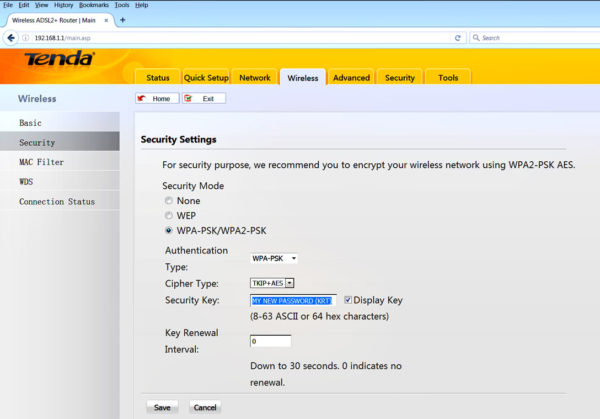The image size is (600, 419).
Task: Switch to the Advanced tab
Action: click(x=351, y=77)
